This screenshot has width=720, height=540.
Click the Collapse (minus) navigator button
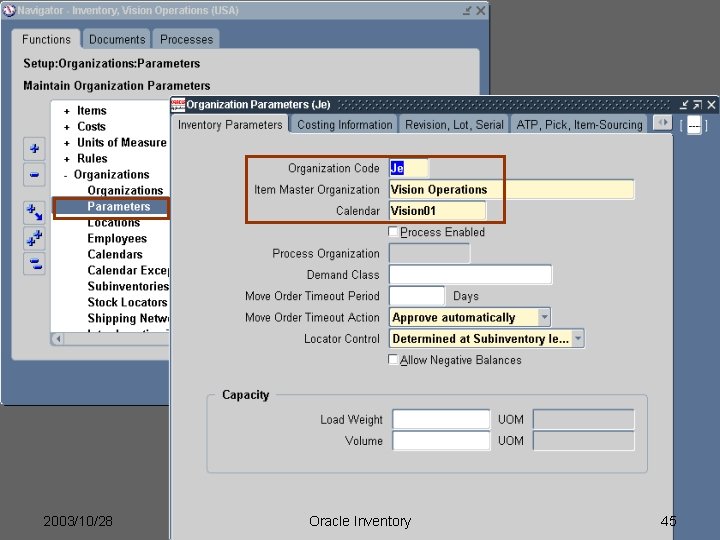(34, 174)
